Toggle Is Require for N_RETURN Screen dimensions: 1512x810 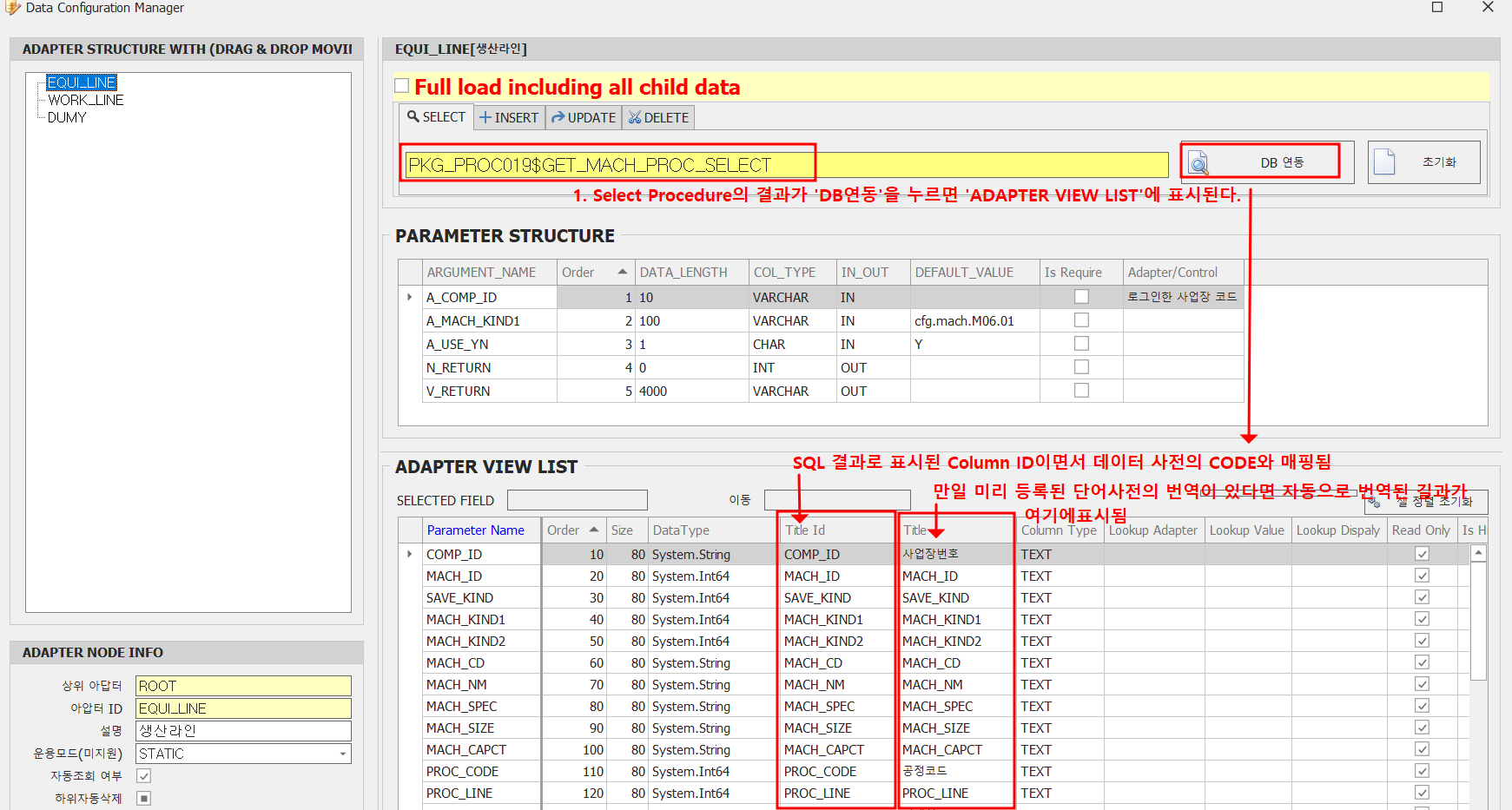(x=1081, y=367)
